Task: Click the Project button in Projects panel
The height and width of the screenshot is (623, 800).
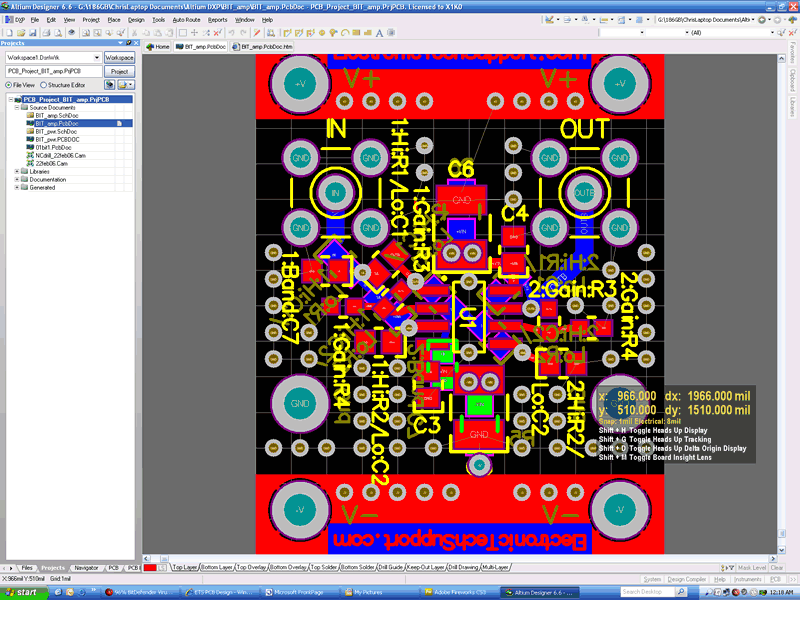Action: pyautogui.click(x=119, y=71)
